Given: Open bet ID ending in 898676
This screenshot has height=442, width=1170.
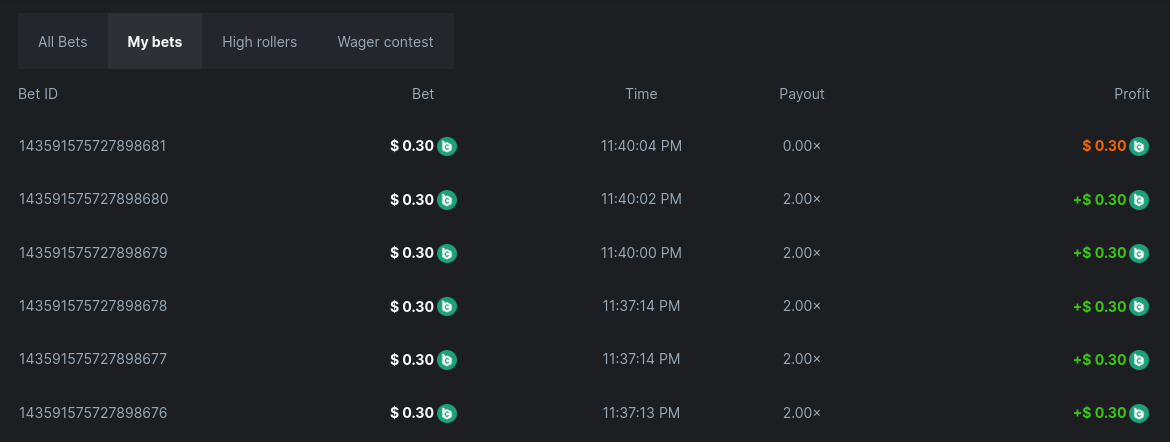Looking at the screenshot, I should (93, 413).
